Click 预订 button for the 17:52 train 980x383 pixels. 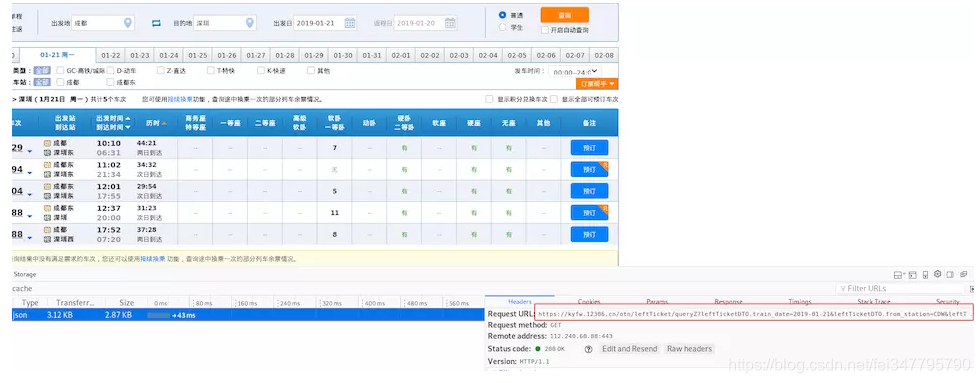(x=589, y=234)
